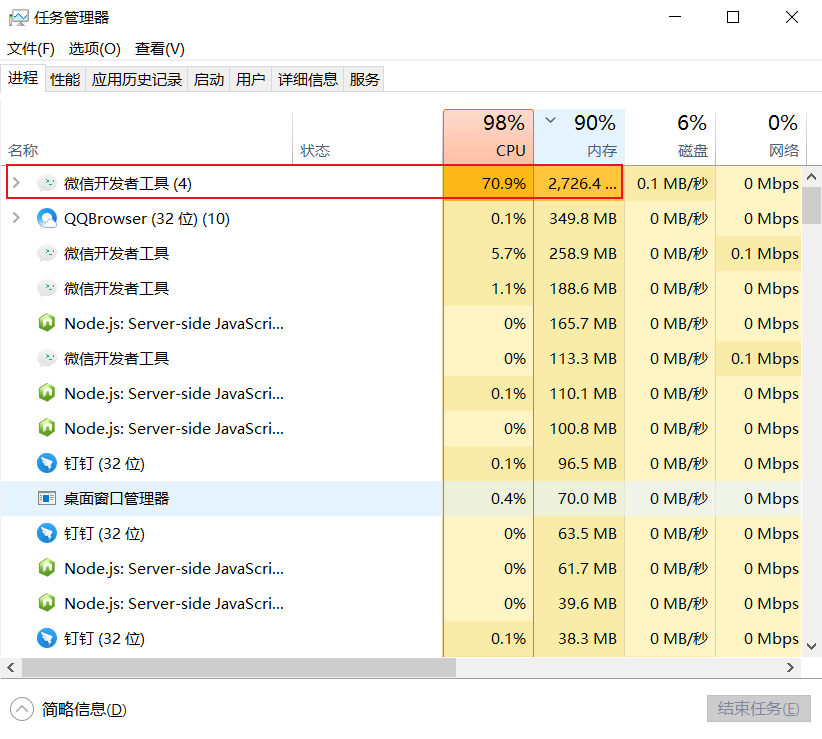Click the horizontal scrollbar right arrow

791,668
